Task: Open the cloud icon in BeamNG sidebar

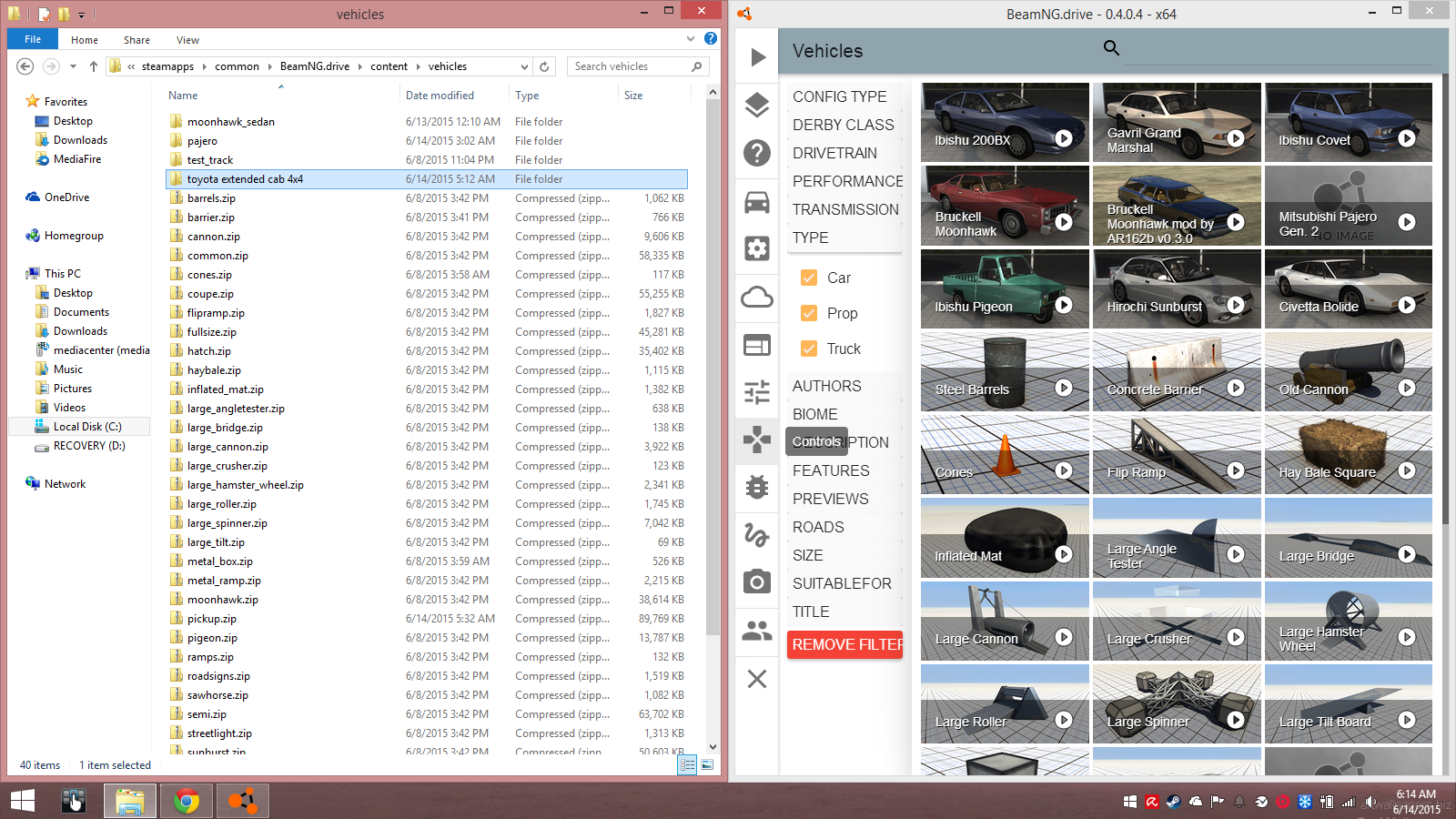Action: click(x=757, y=298)
